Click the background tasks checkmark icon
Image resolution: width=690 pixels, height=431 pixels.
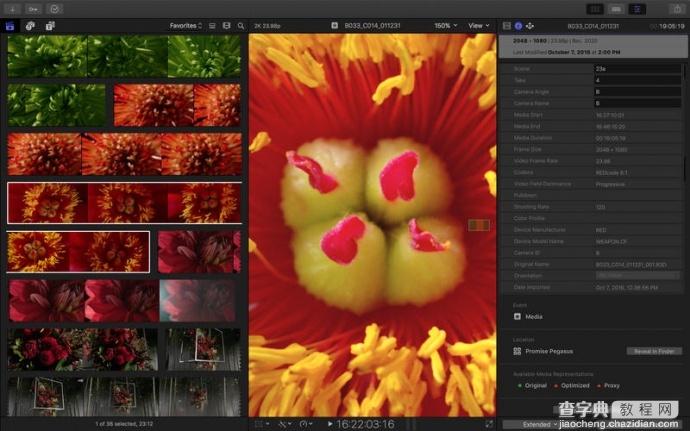point(54,8)
